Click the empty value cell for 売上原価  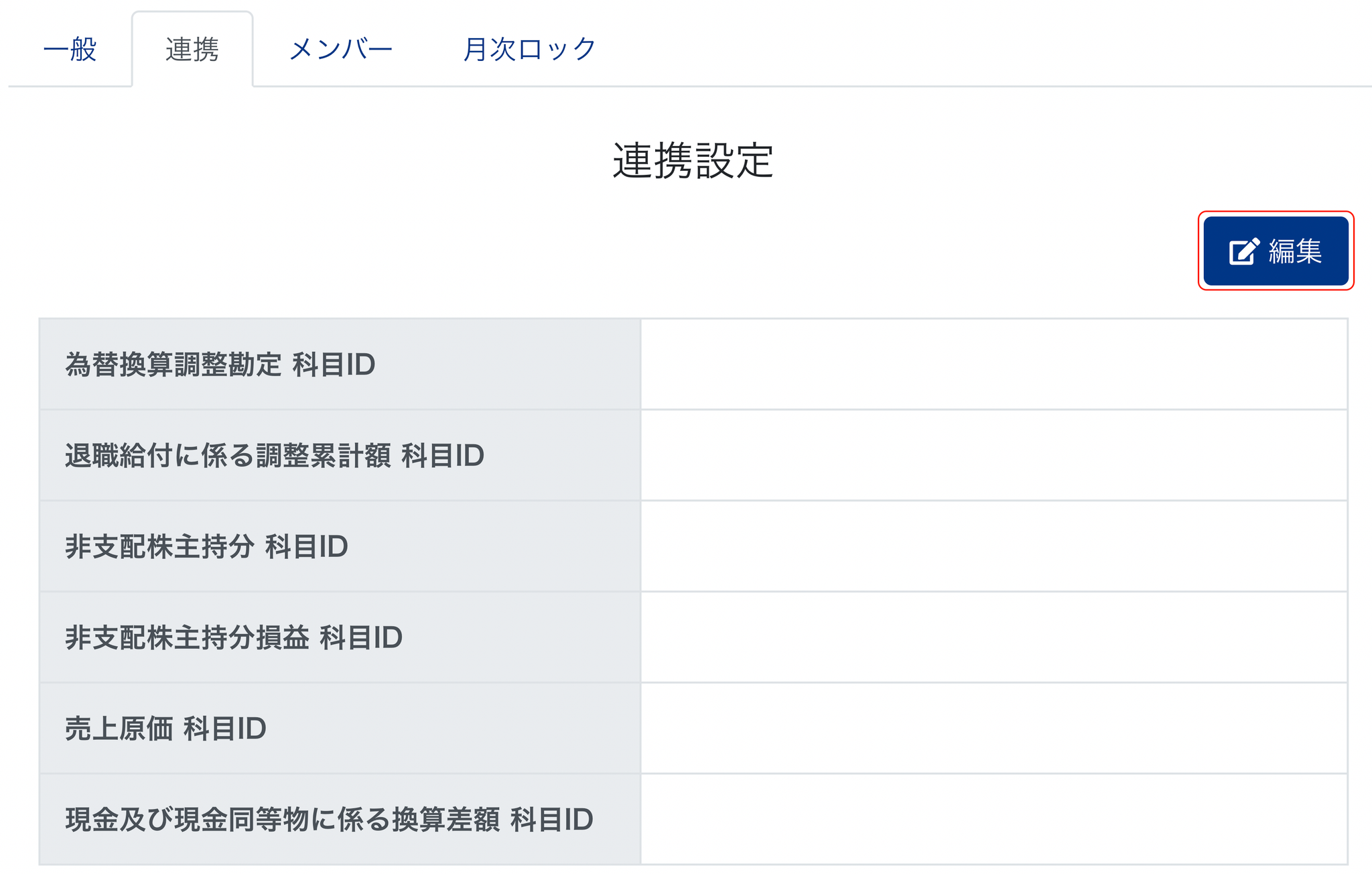pos(993,729)
